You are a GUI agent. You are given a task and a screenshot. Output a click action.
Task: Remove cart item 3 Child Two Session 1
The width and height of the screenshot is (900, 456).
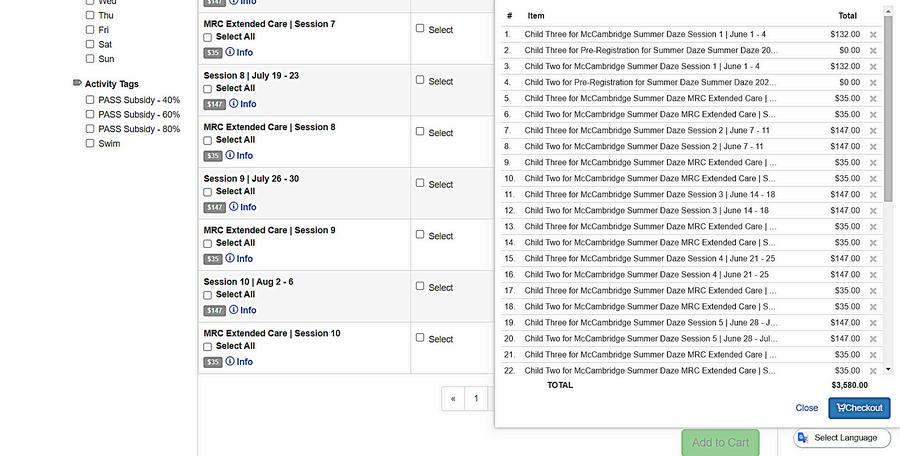click(872, 67)
